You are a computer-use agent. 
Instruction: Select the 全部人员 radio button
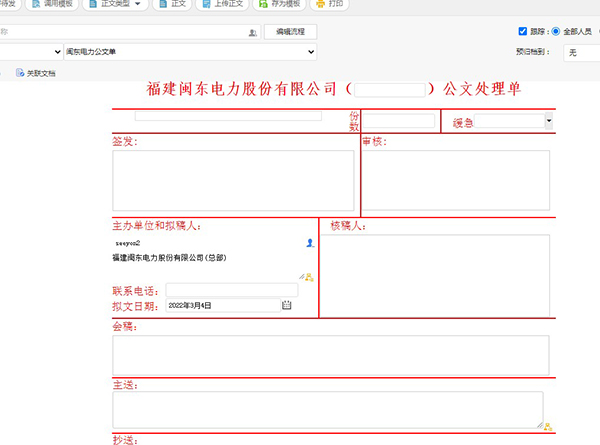coord(556,31)
